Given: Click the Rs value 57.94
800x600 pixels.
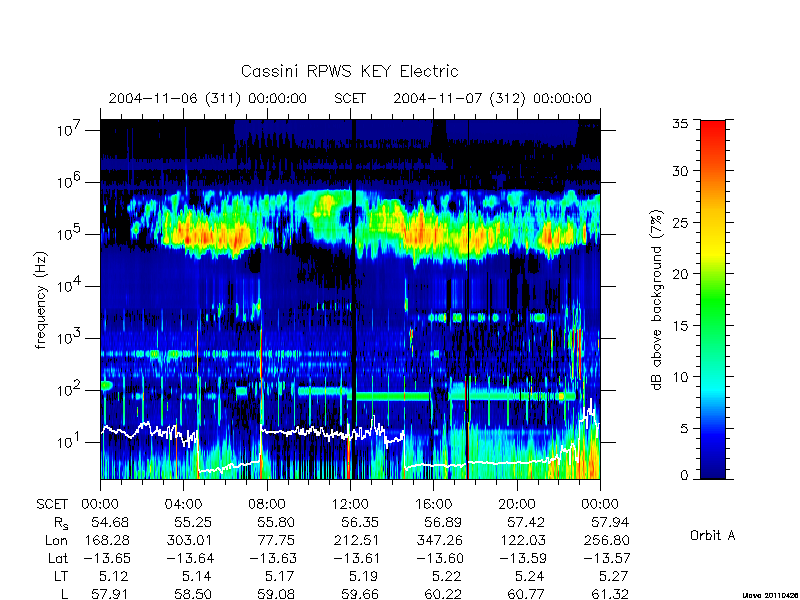Looking at the screenshot, I should tap(610, 522).
